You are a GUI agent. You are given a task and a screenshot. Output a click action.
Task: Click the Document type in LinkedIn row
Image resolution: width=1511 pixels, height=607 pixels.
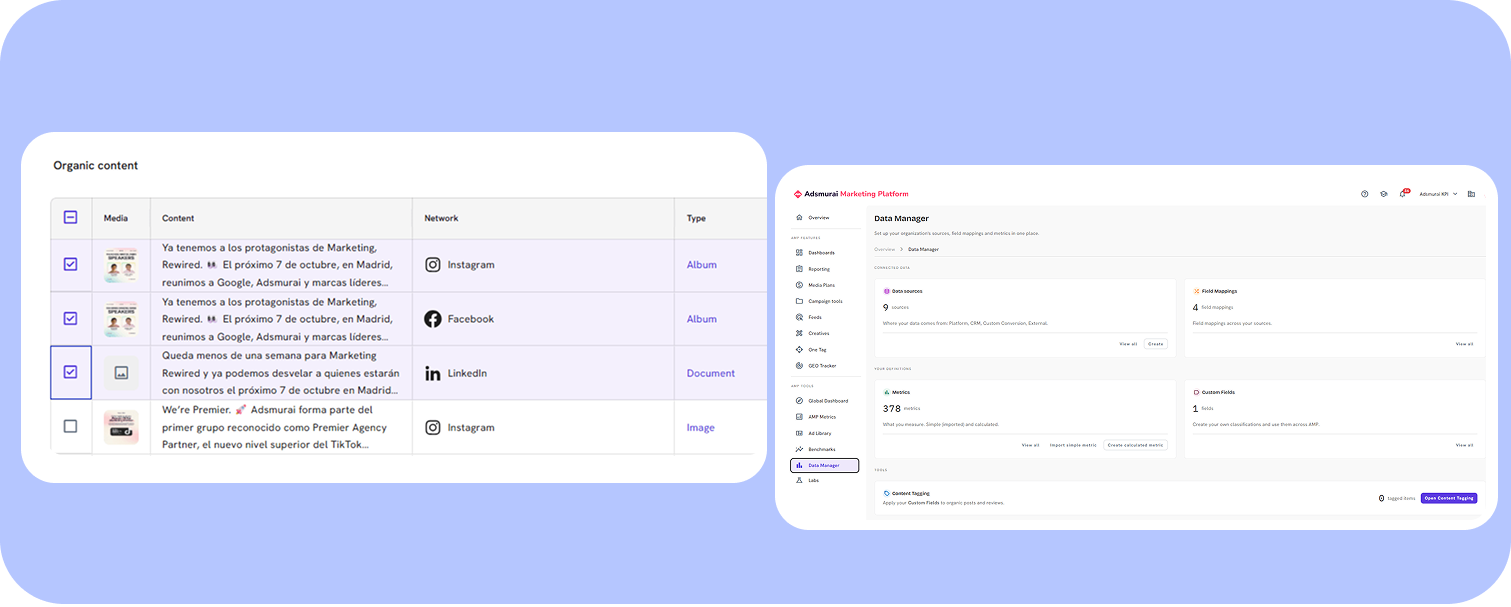coord(710,373)
